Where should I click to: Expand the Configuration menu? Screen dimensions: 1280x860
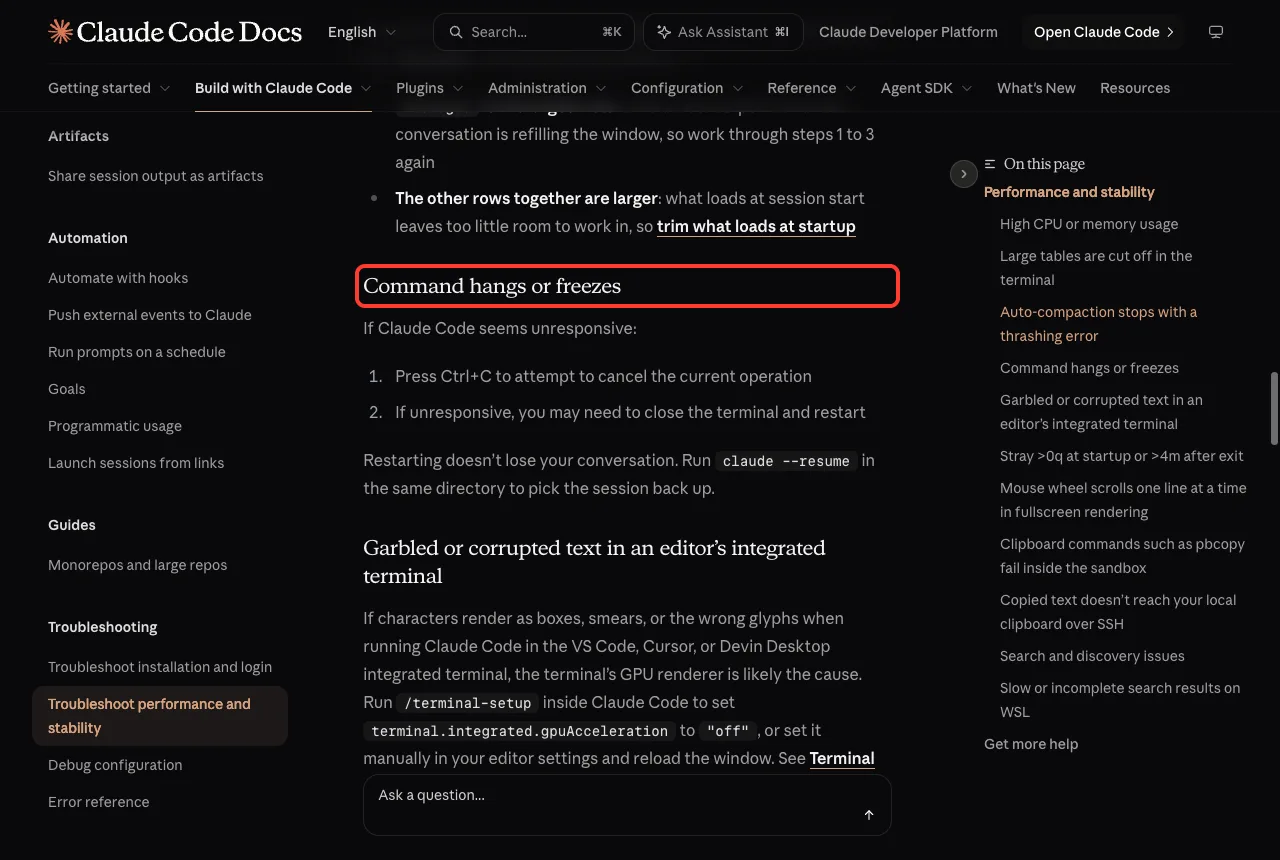pyautogui.click(x=687, y=88)
